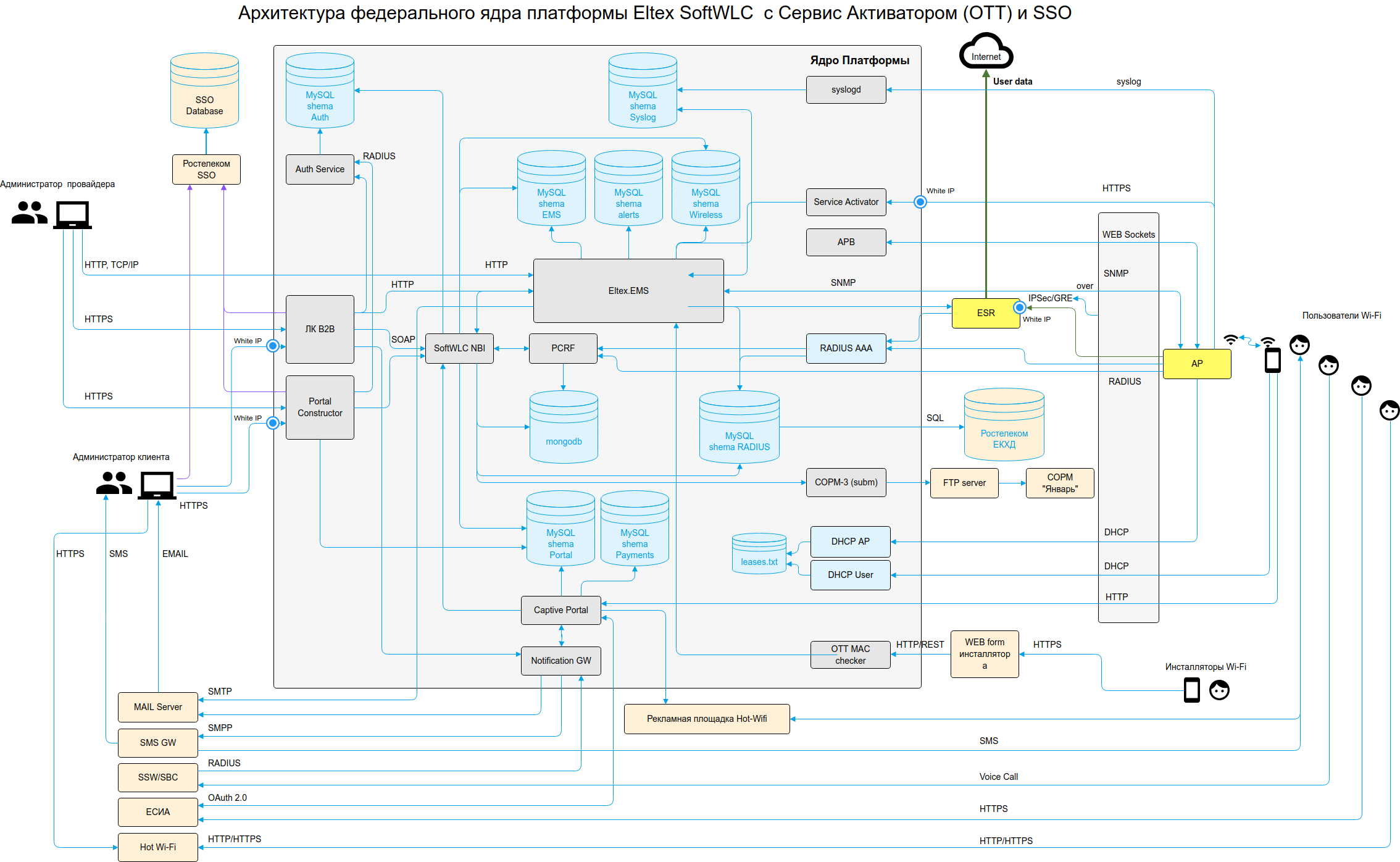Click White IP circle at Portal Constructor
Image resolution: width=1400 pixels, height=862 pixels.
272,423
